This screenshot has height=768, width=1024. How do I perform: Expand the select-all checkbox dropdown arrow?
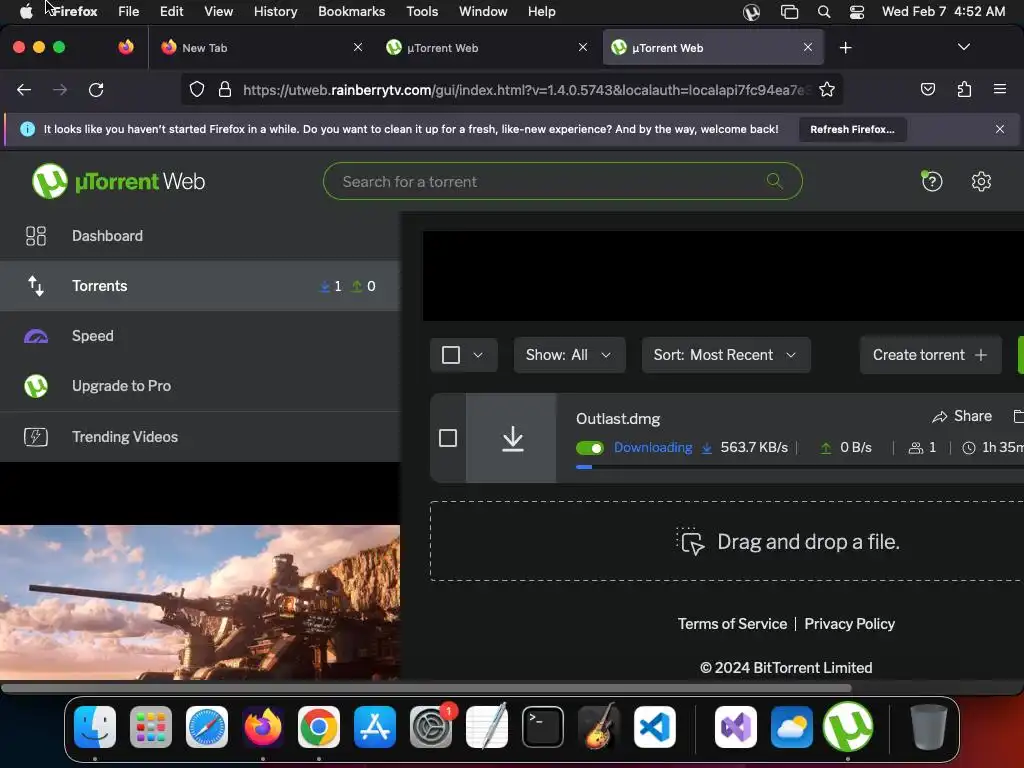(478, 355)
